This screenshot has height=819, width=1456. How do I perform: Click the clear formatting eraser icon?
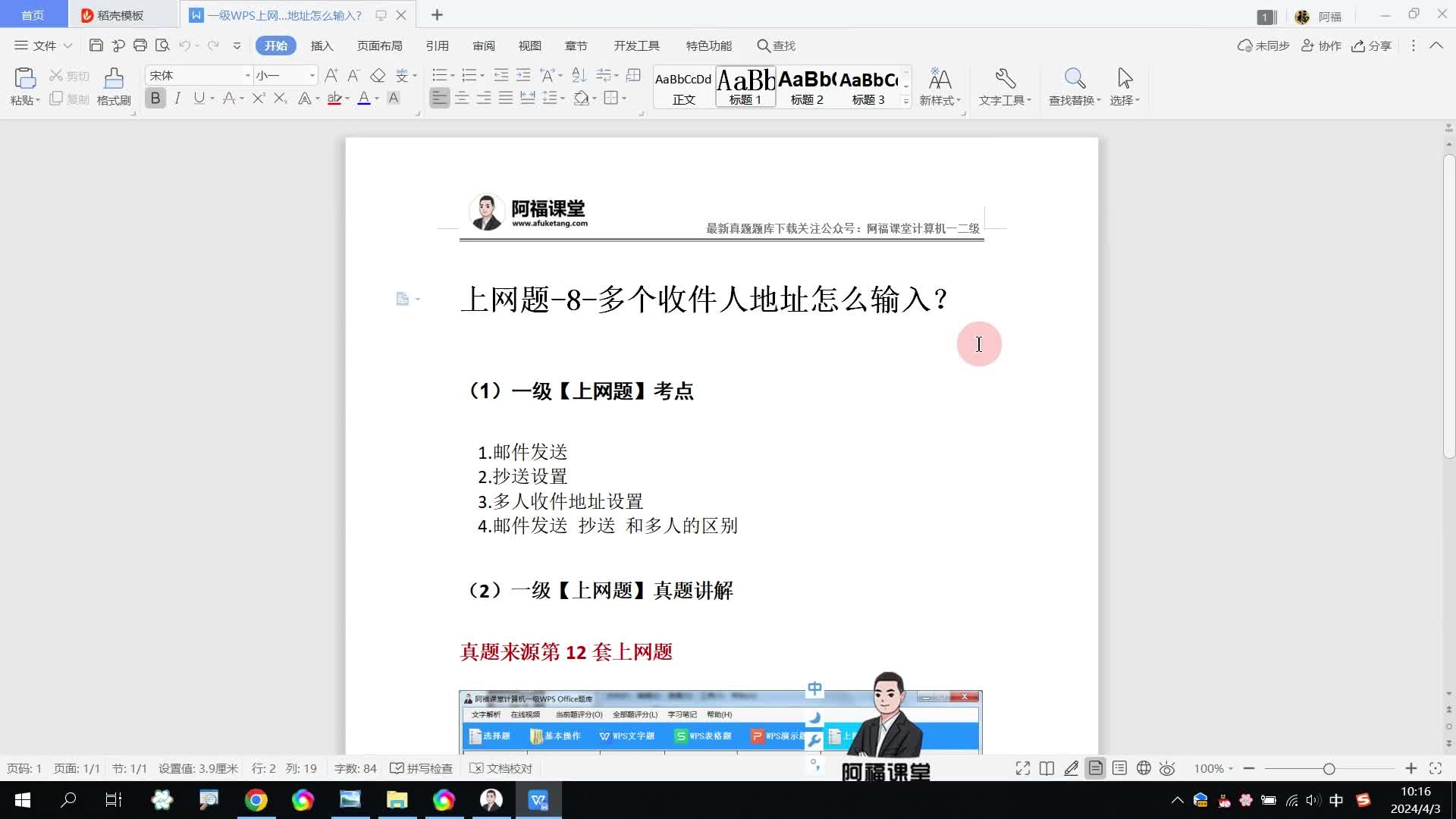pyautogui.click(x=378, y=75)
